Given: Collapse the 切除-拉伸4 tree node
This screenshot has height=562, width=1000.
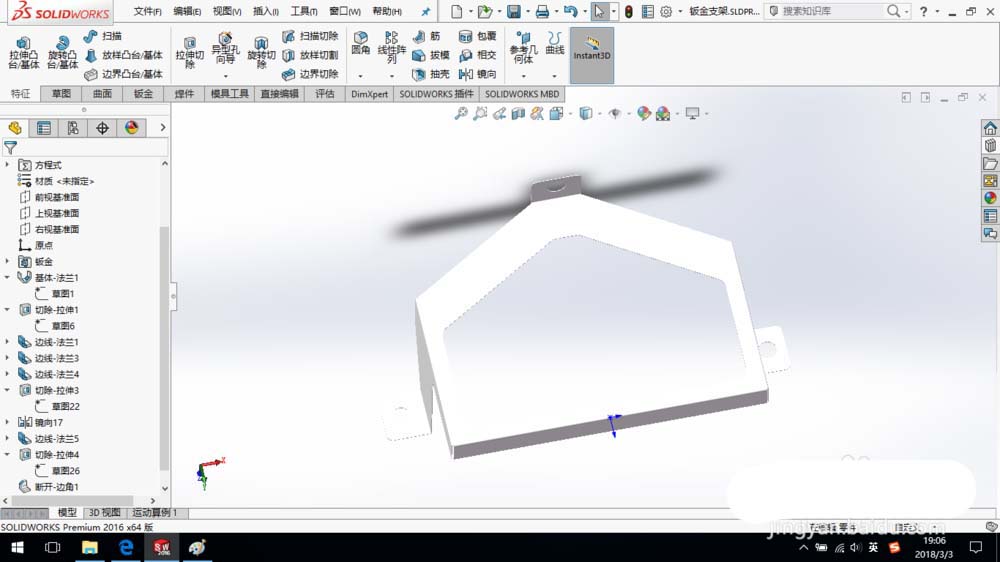Looking at the screenshot, I should click(x=8, y=454).
